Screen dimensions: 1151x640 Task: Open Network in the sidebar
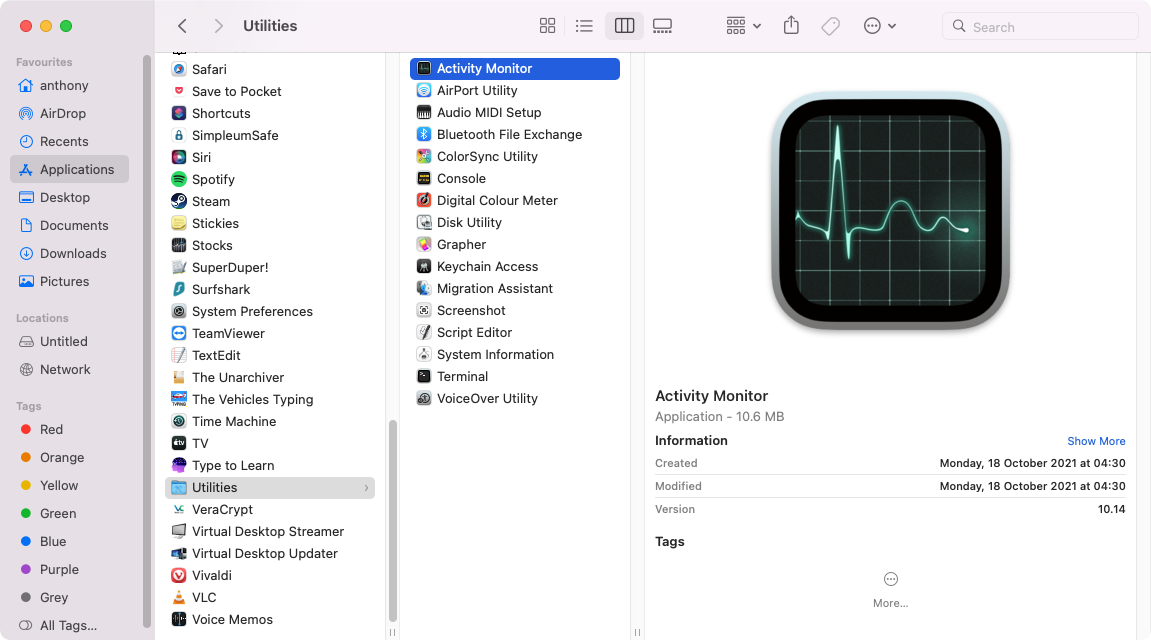point(70,369)
